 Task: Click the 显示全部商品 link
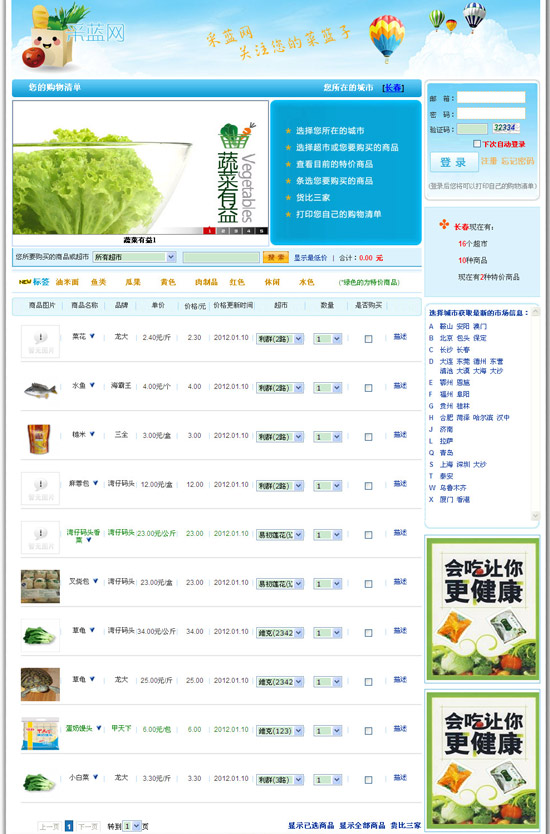tap(362, 825)
